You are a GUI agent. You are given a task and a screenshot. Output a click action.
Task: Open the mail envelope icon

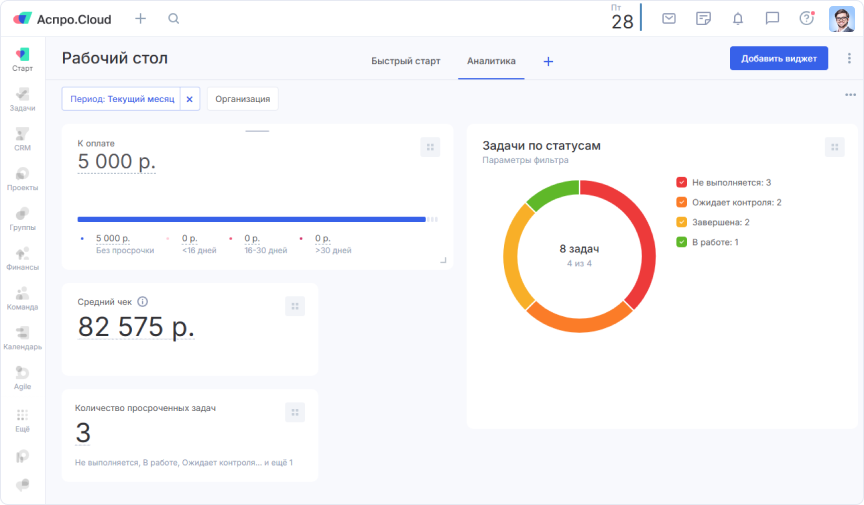coord(669,19)
